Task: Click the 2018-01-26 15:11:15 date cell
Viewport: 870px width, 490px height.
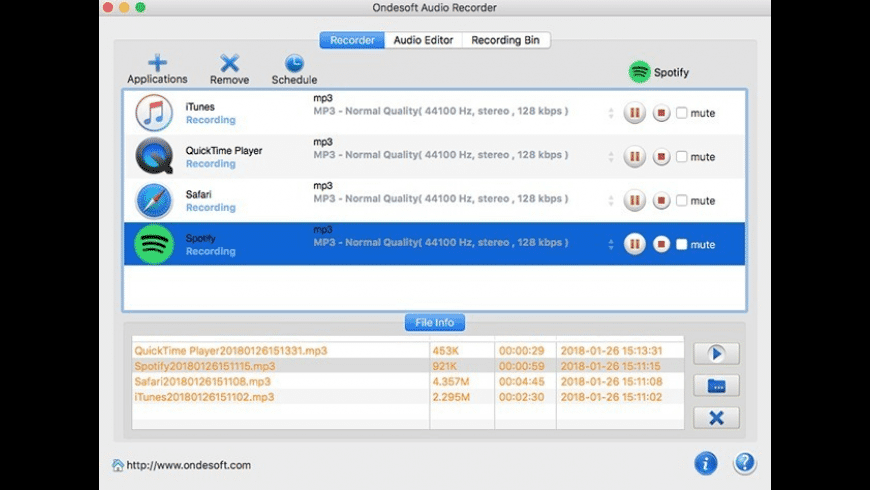Action: click(611, 366)
